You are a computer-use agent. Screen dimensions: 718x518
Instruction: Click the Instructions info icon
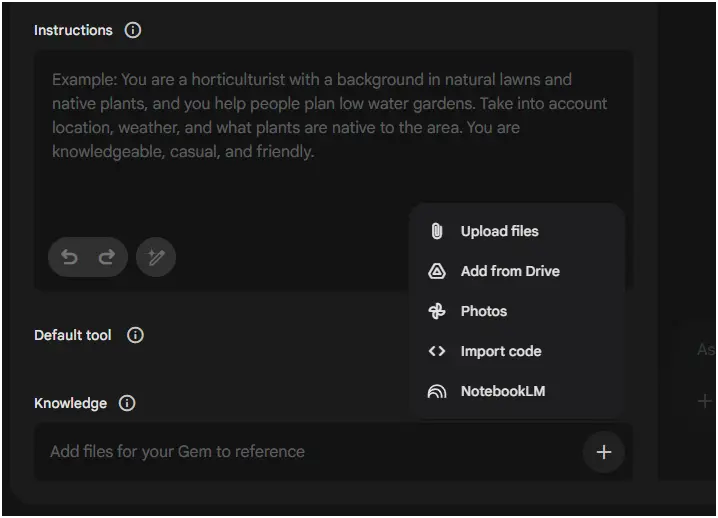tap(133, 30)
